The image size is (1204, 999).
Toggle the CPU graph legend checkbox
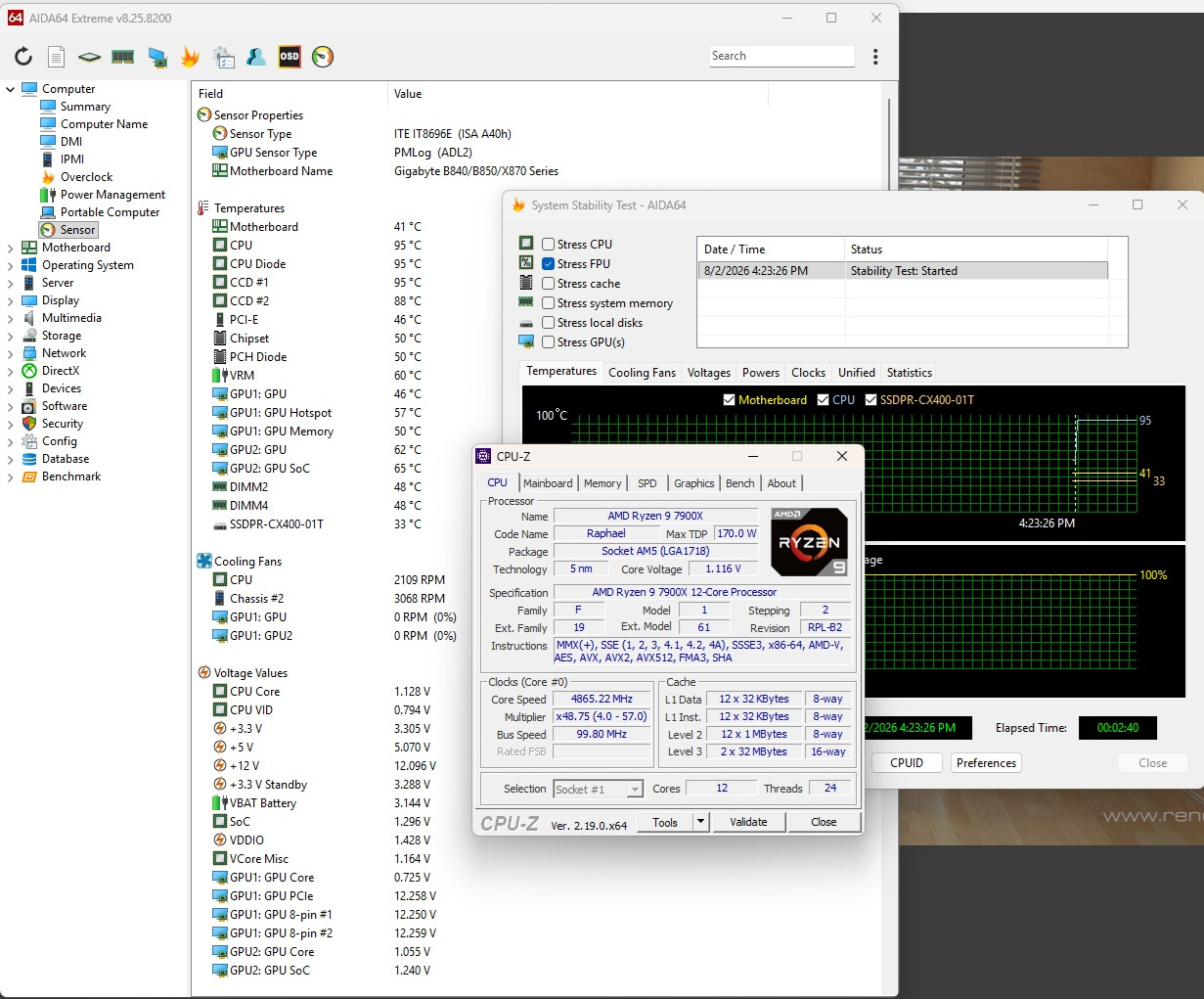click(824, 400)
